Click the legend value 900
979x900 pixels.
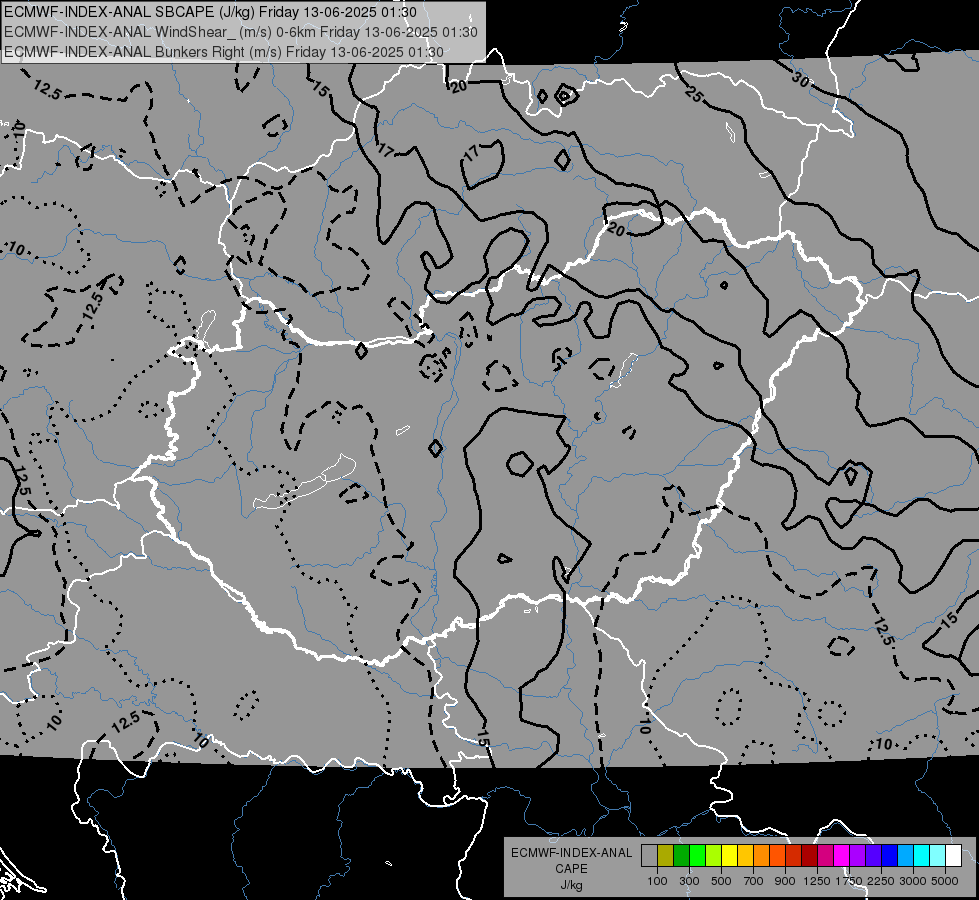click(x=785, y=881)
